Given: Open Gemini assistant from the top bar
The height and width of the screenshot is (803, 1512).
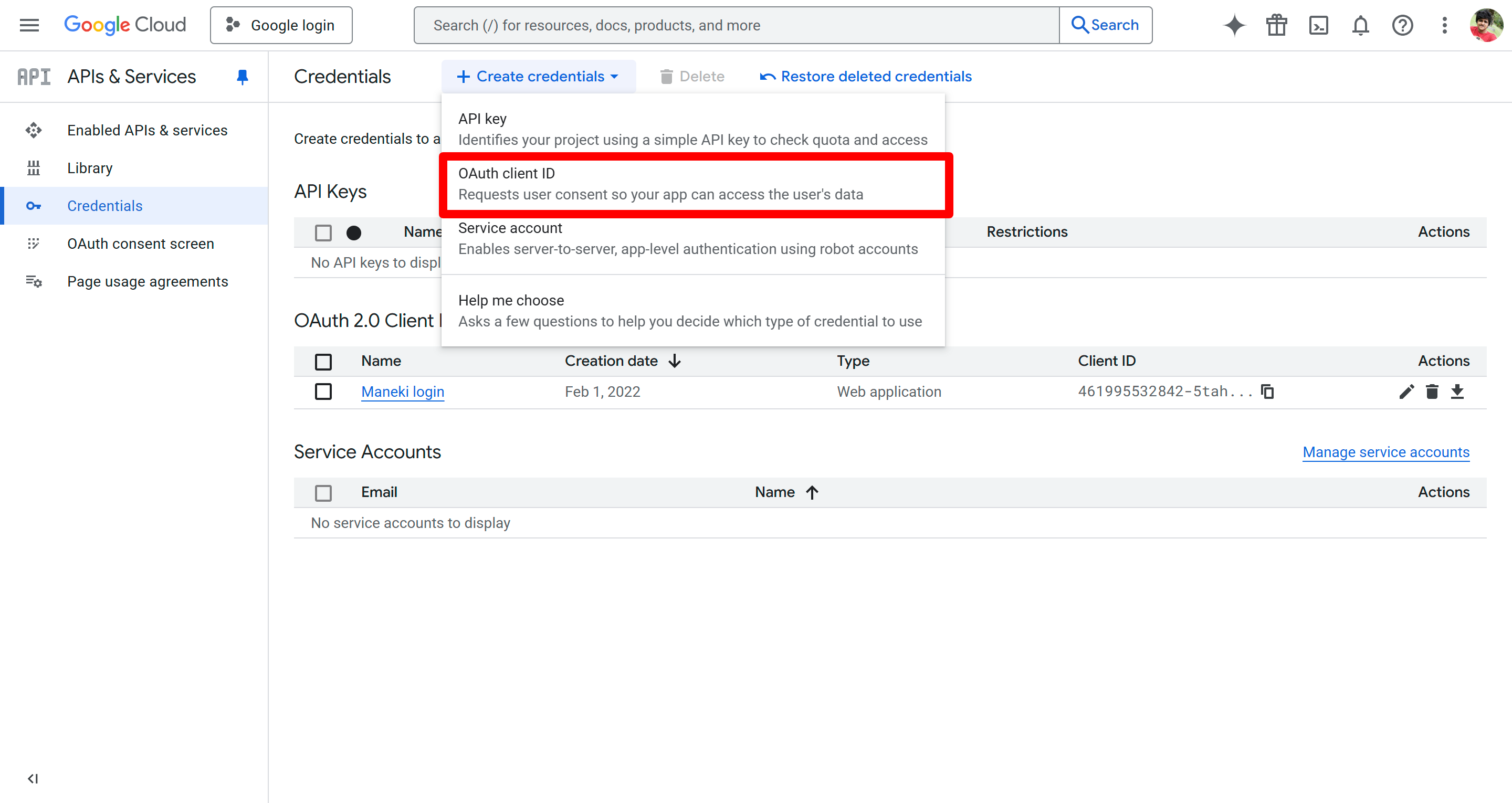Looking at the screenshot, I should pos(1234,25).
